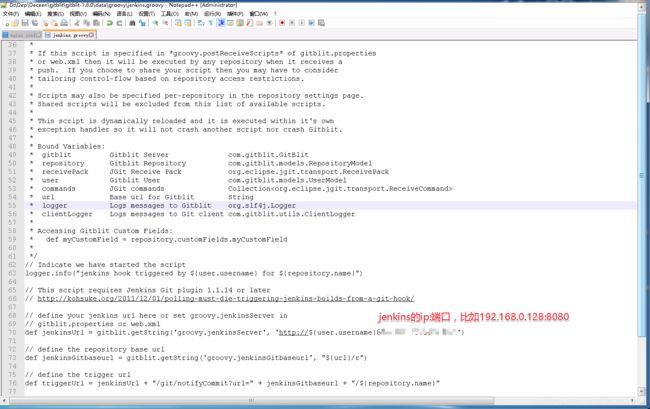Click the text 'com.gitblit.utils.ClientLogger'
650x409 pixels.
click(291, 214)
